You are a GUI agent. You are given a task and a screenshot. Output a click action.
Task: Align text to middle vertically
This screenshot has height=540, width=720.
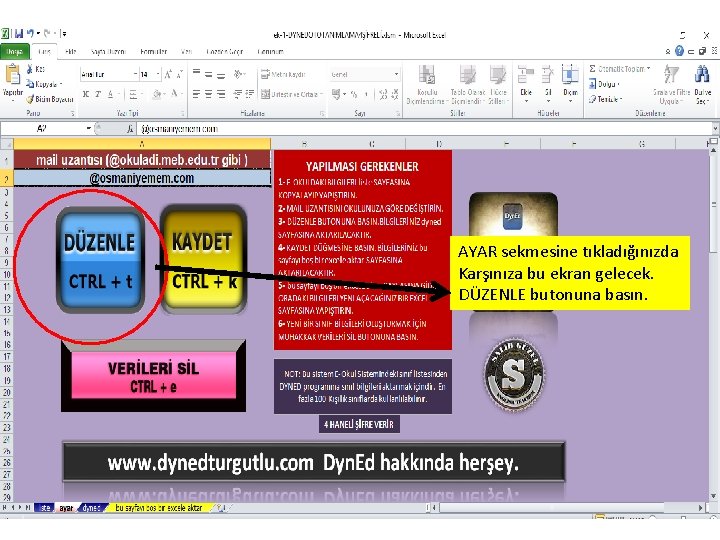click(x=208, y=73)
